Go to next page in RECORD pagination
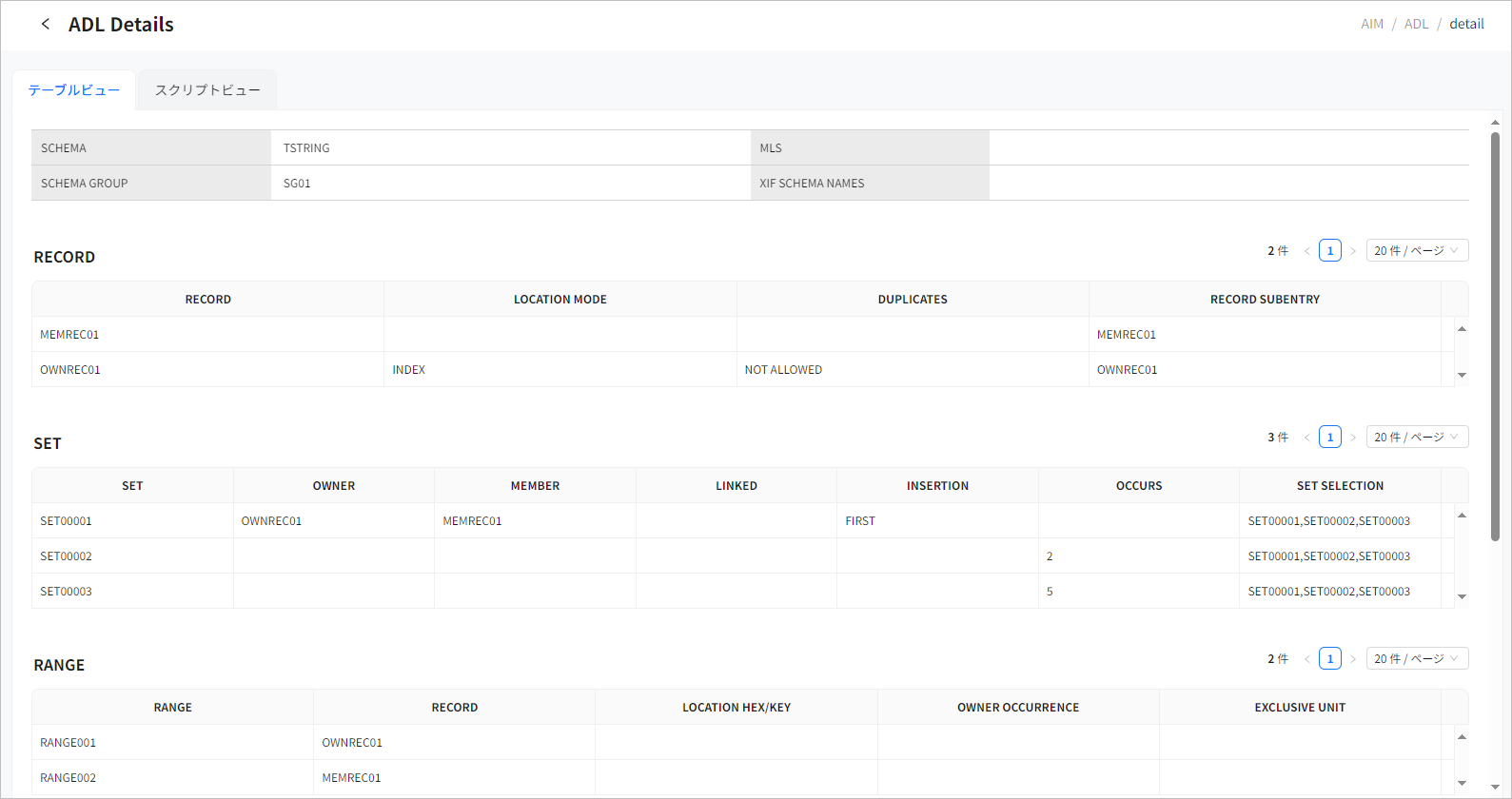Image resolution: width=1512 pixels, height=799 pixels. click(1353, 251)
